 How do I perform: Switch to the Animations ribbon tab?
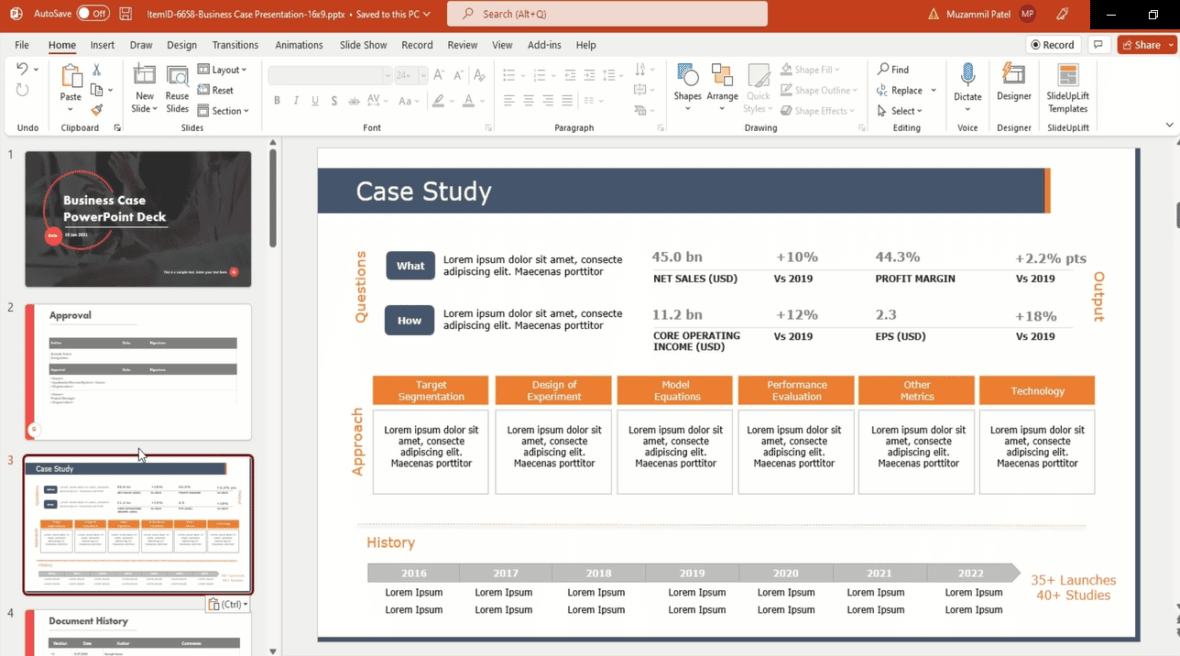tap(299, 44)
